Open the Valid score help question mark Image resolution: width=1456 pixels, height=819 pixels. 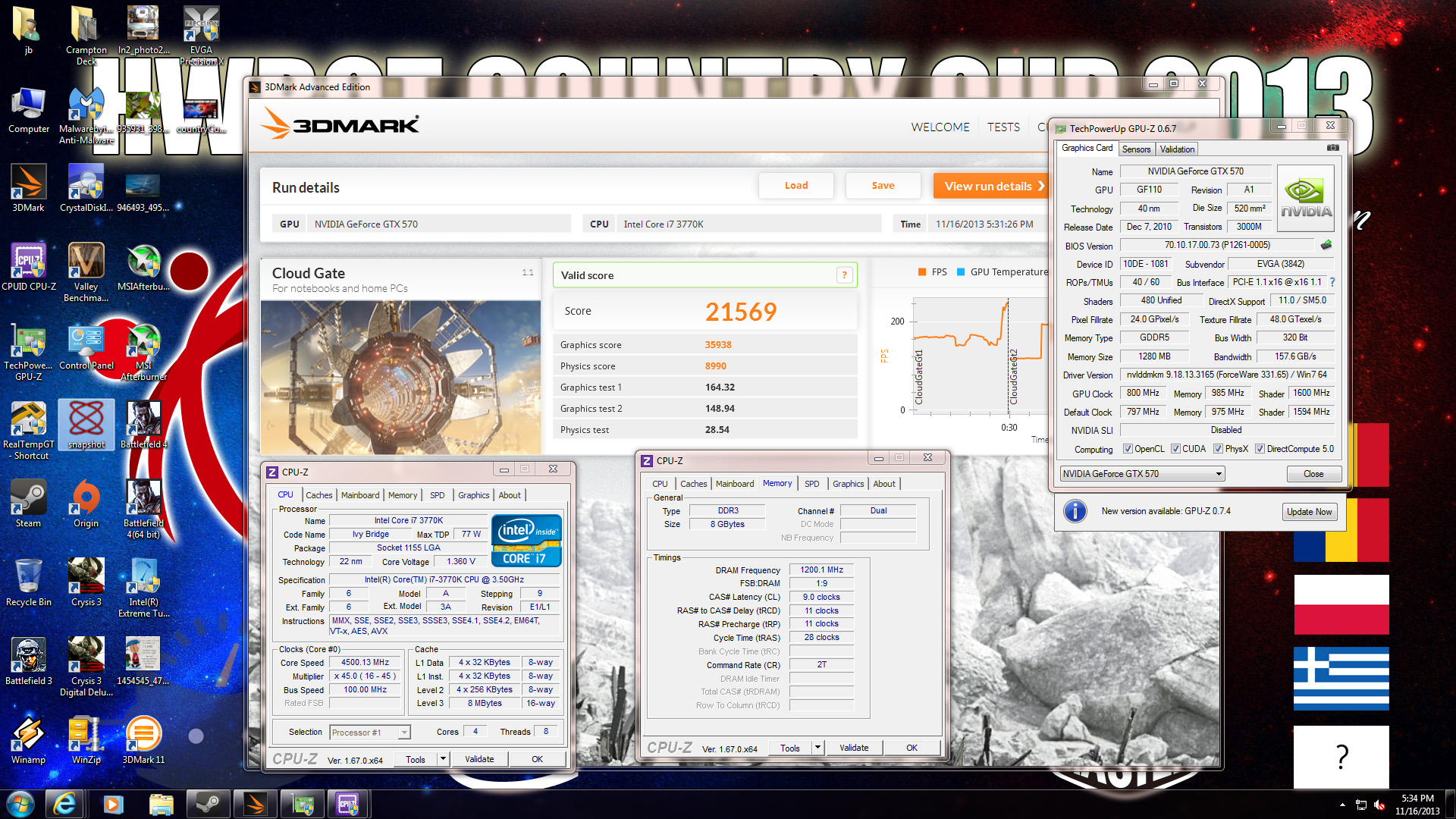(x=844, y=275)
